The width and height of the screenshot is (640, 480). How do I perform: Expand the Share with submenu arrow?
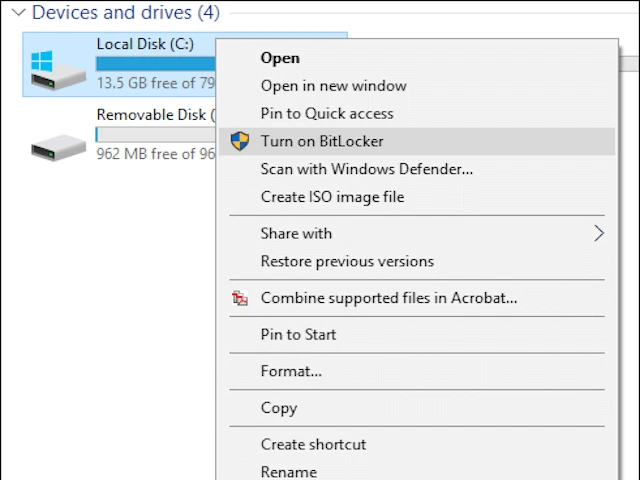tap(599, 233)
